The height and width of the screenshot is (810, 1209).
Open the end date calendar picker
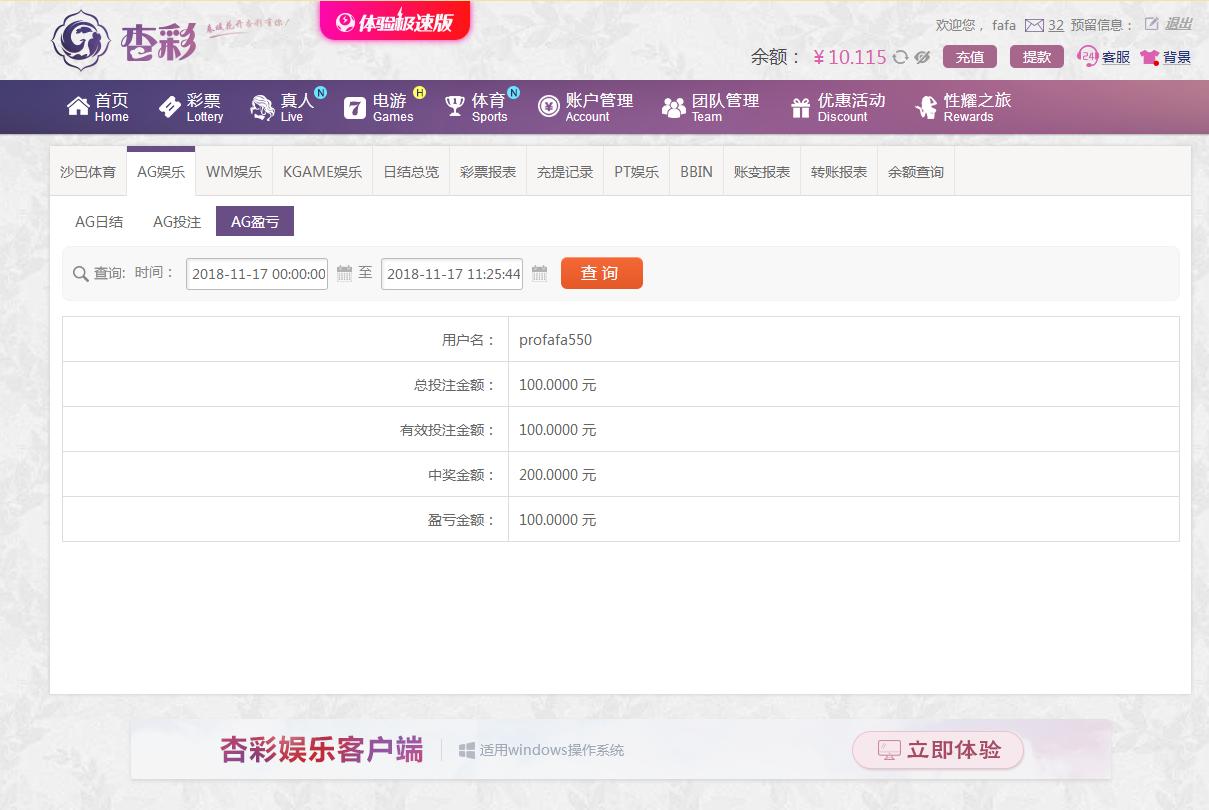pos(539,273)
